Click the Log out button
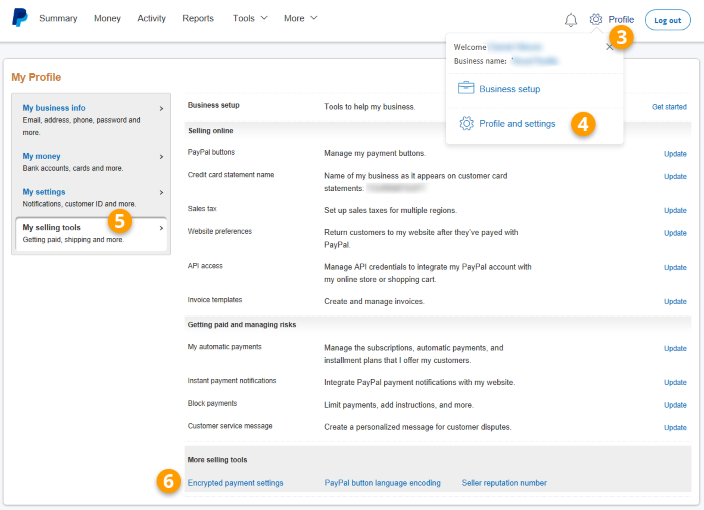This screenshot has height=510, width=704. [x=668, y=20]
